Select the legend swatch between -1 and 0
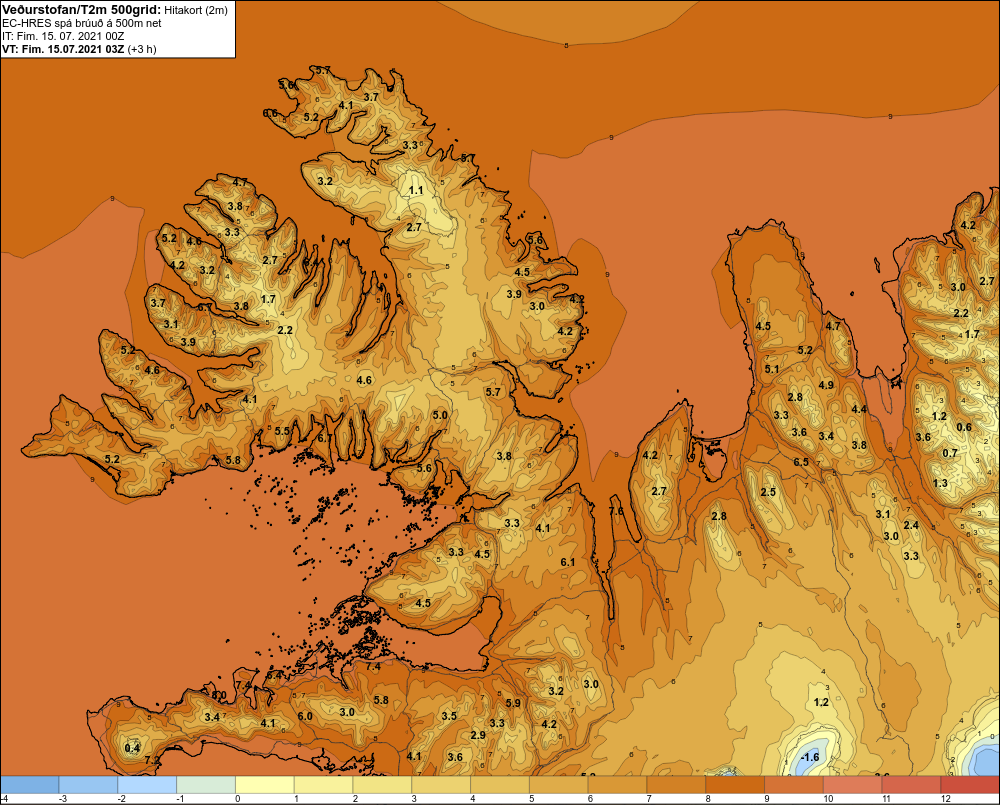This screenshot has height=805, width=1000. click(206, 785)
